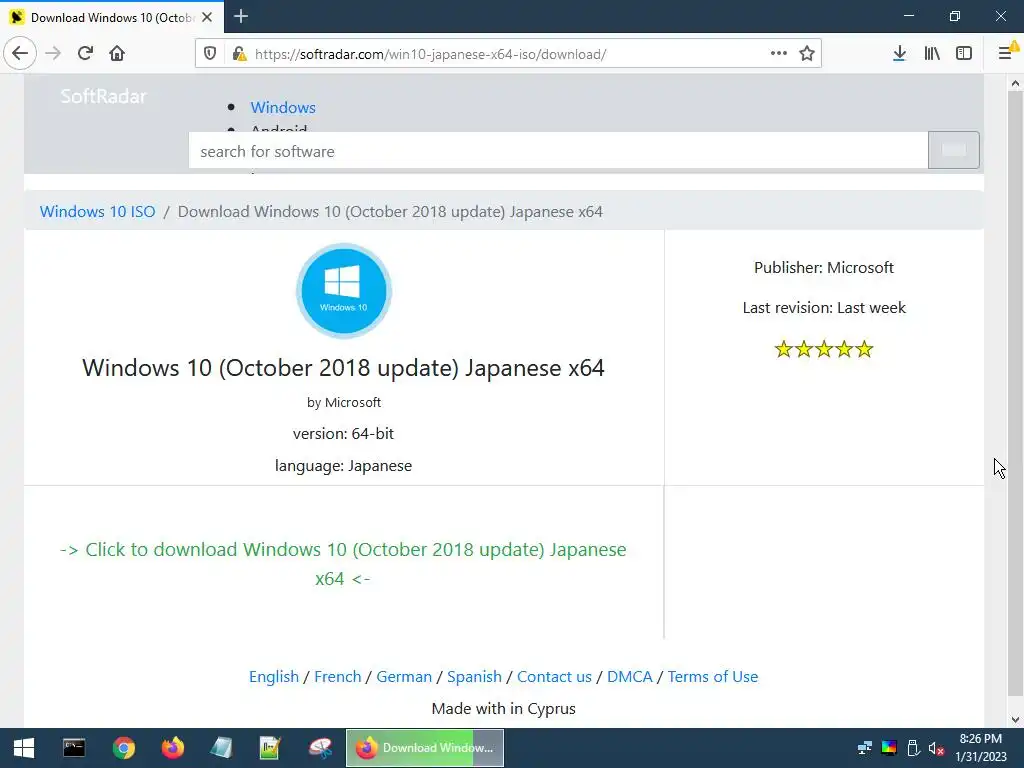Image resolution: width=1024 pixels, height=768 pixels.
Task: Click the muted volume tray icon
Action: click(x=936, y=748)
